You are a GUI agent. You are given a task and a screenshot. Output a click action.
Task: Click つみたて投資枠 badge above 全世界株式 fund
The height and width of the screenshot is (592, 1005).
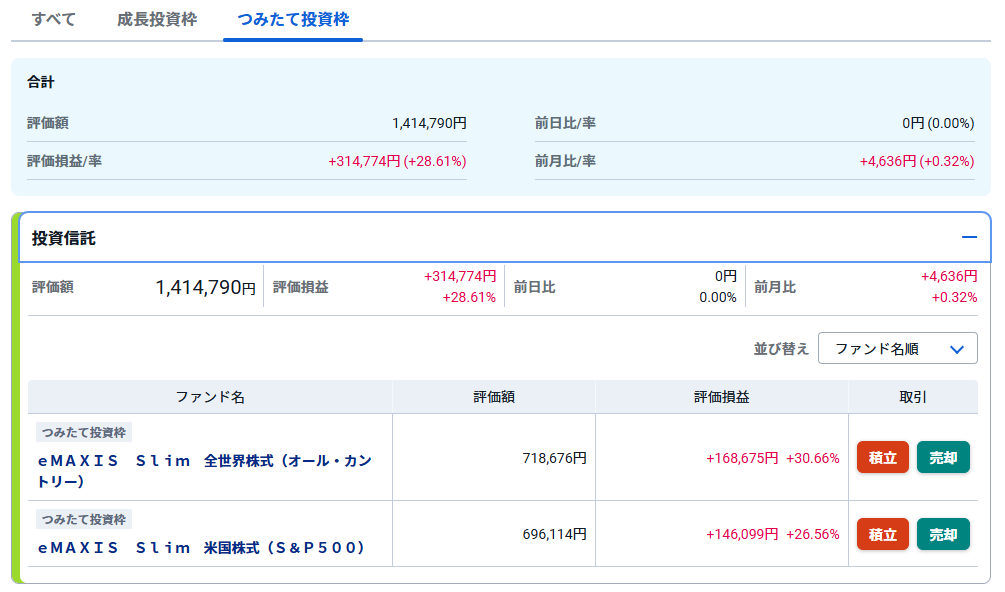85,432
